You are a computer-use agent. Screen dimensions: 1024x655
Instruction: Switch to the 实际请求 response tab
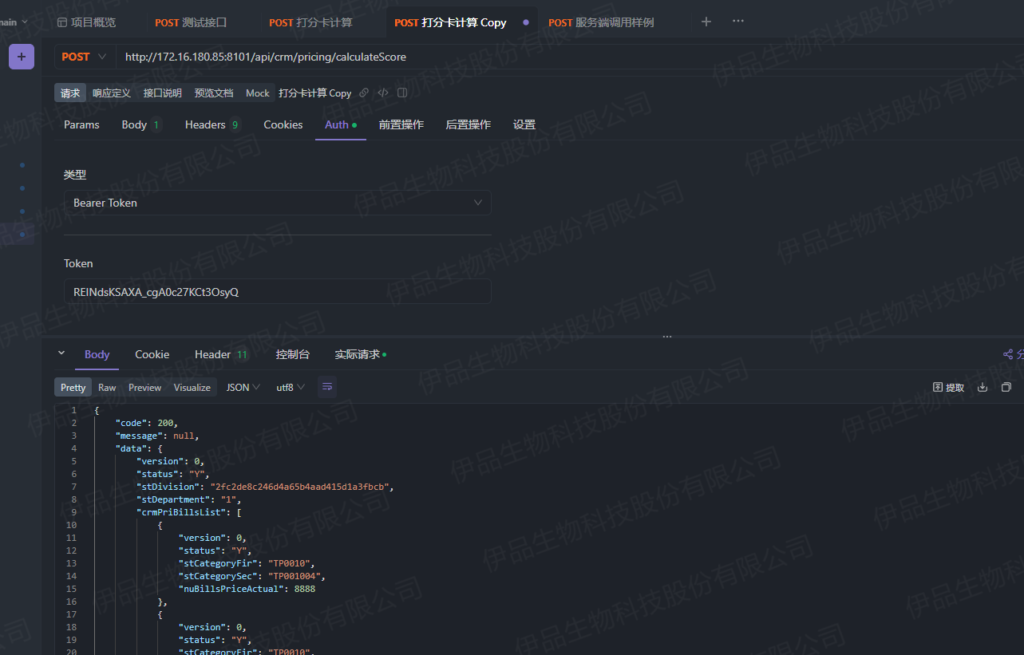(360, 354)
